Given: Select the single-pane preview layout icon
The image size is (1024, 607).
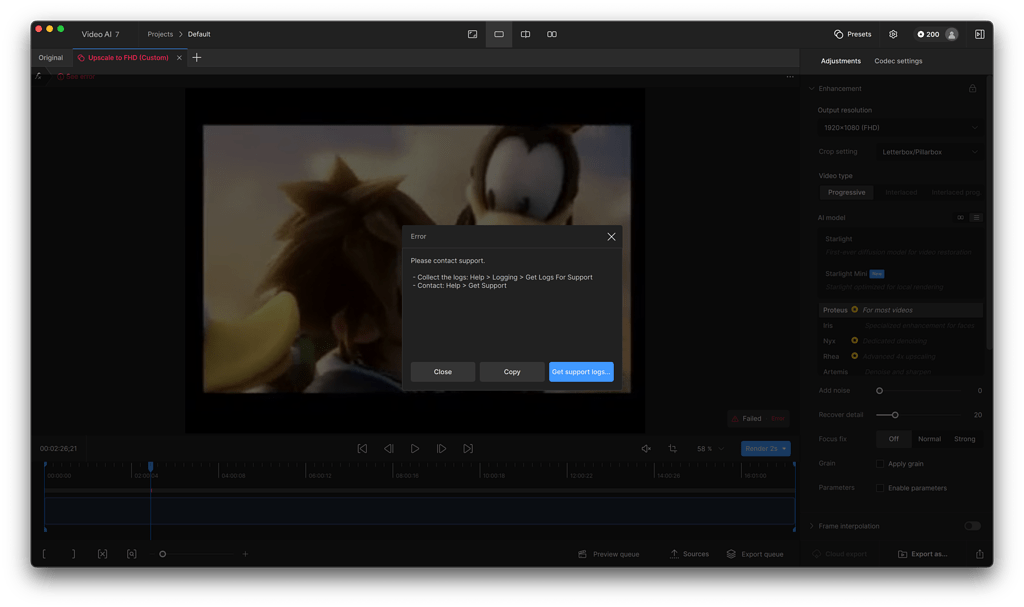Looking at the screenshot, I should coord(499,34).
